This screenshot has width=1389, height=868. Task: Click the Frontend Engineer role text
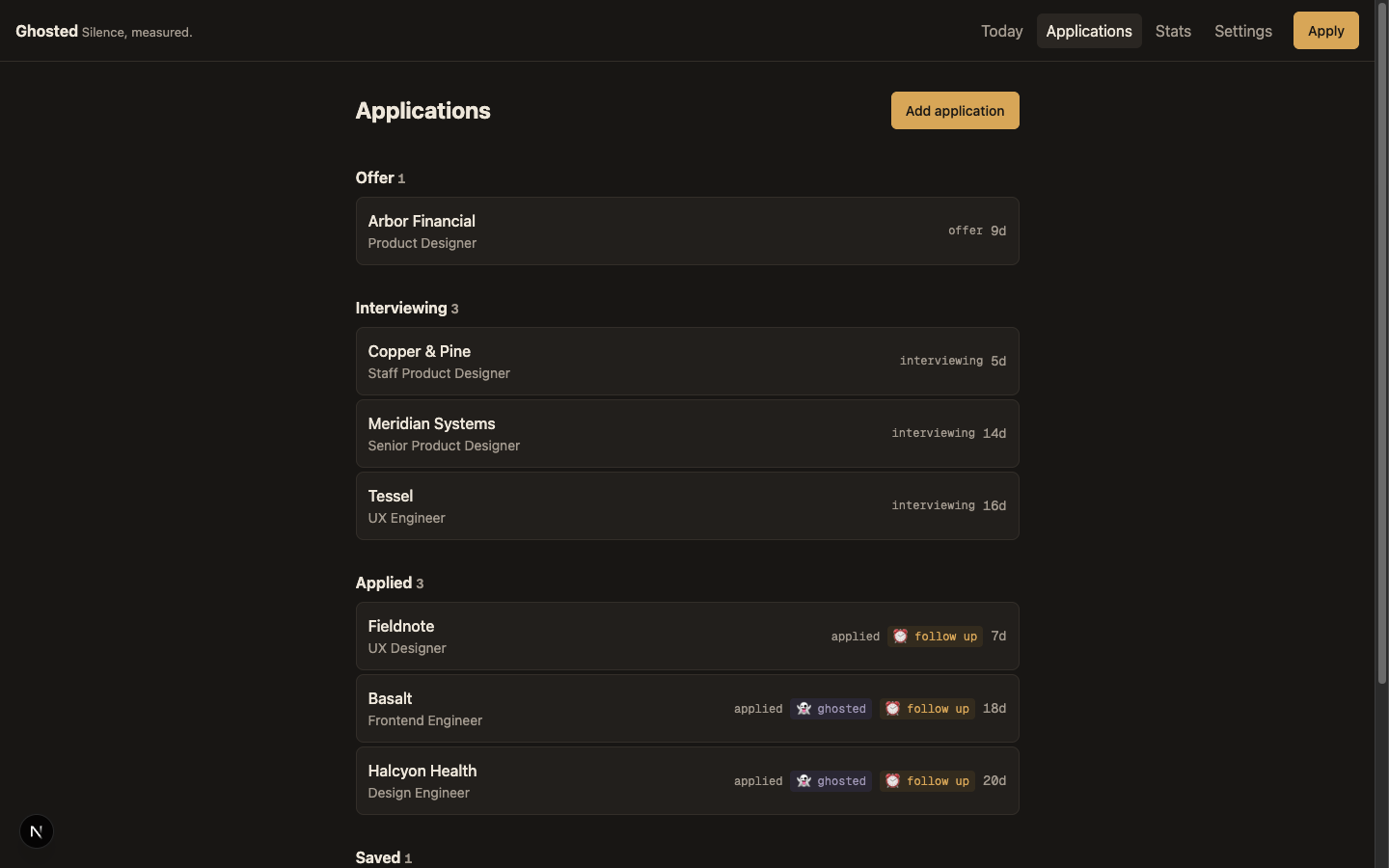click(425, 721)
